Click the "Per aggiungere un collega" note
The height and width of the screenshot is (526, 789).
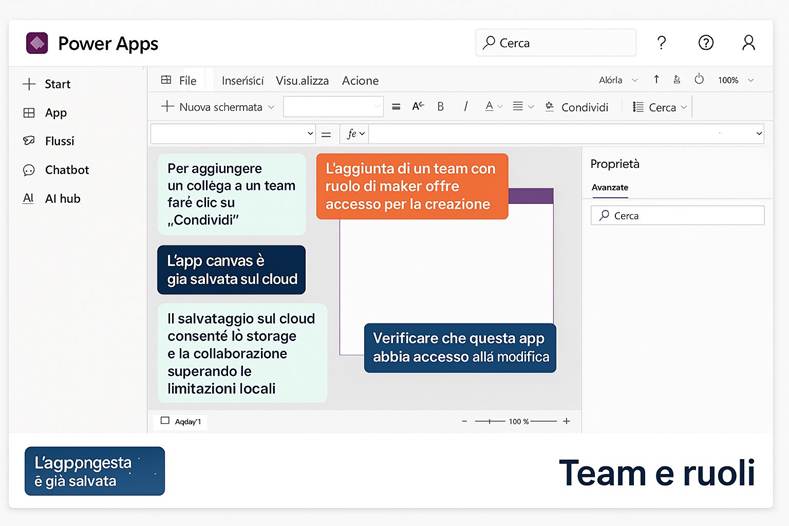231,194
